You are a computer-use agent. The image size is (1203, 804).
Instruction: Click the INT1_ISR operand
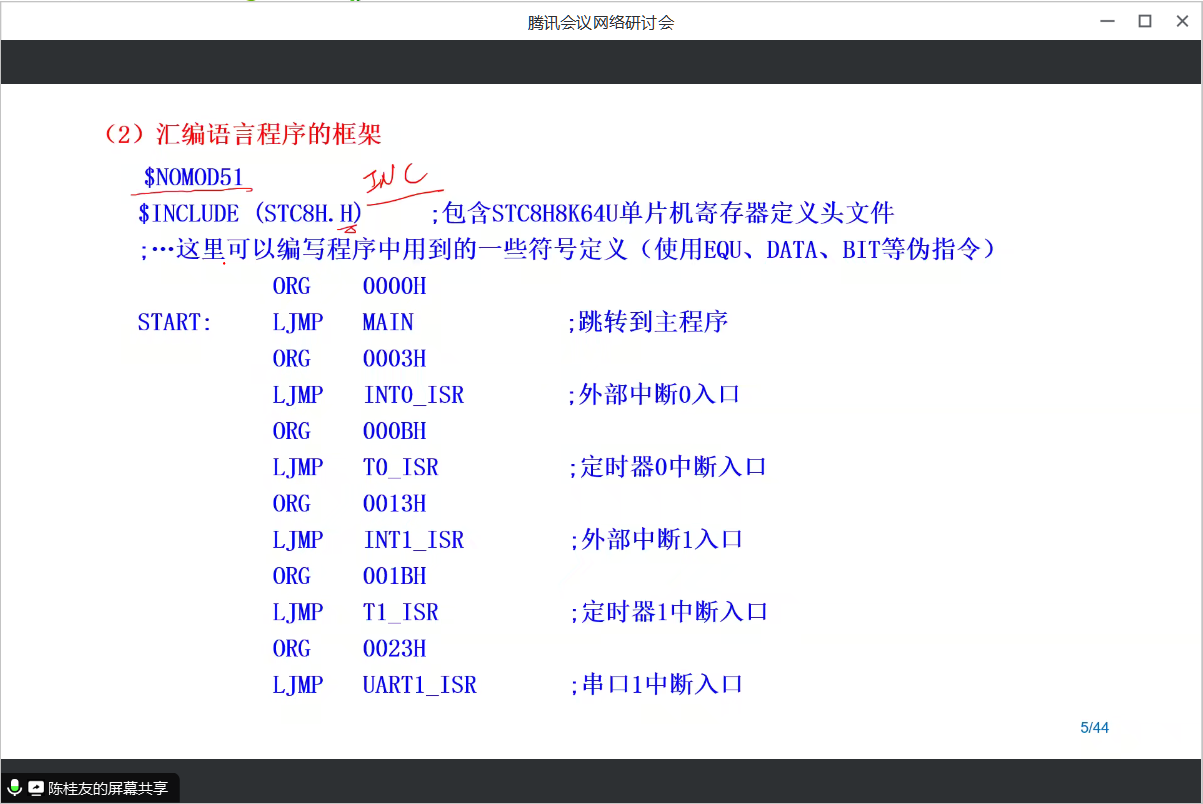point(413,540)
